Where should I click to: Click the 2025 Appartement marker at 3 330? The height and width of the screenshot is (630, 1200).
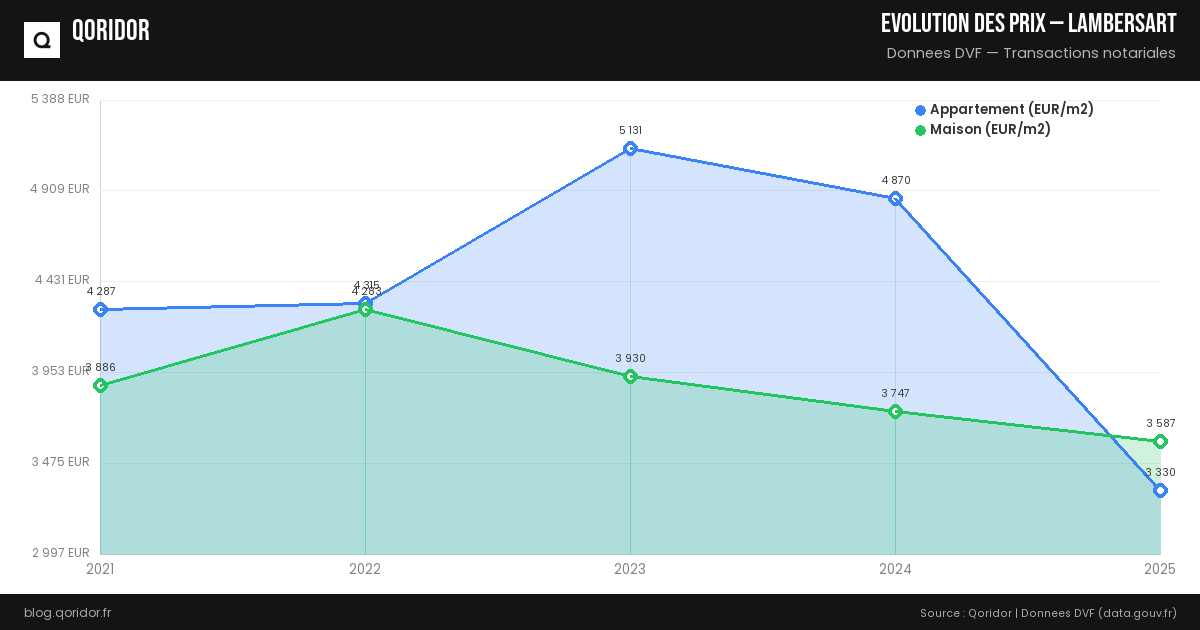(x=1160, y=491)
